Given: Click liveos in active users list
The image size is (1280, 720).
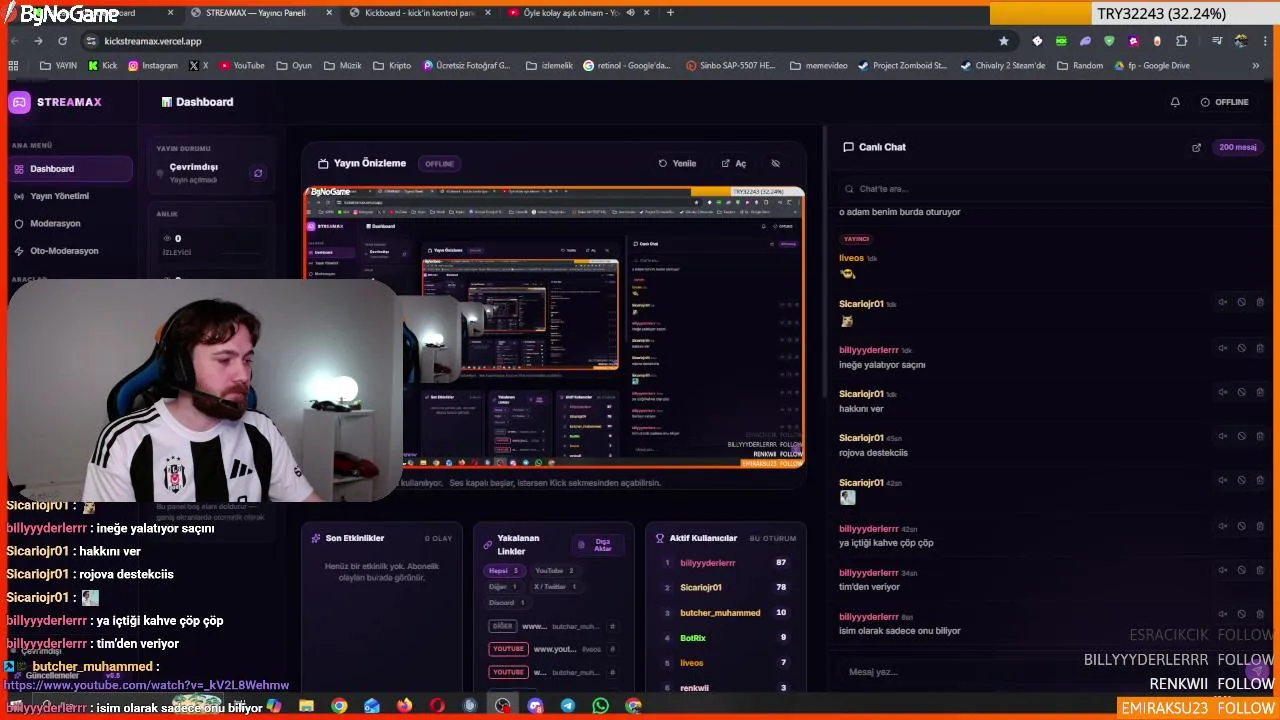Looking at the screenshot, I should [691, 663].
